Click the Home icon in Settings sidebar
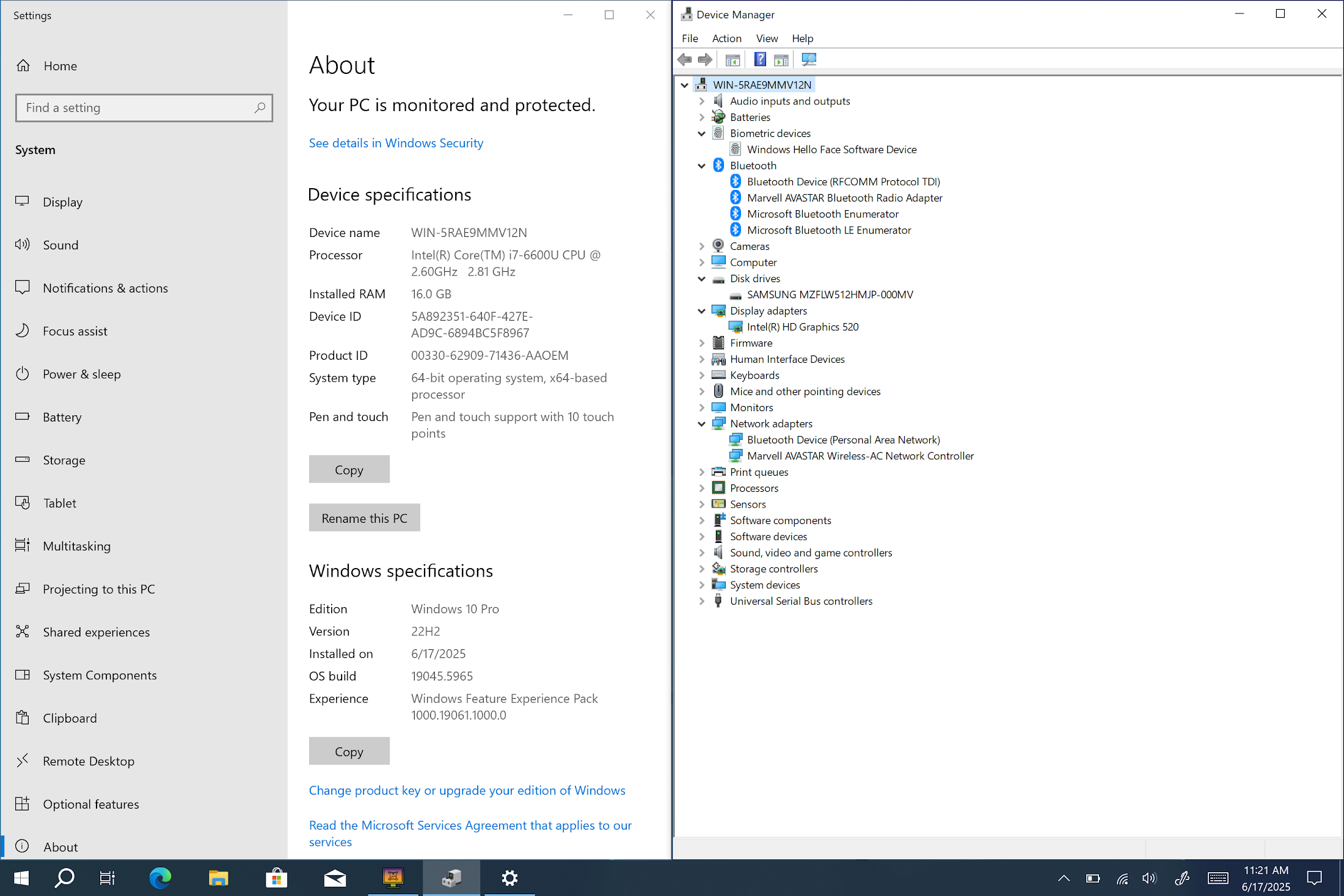 tap(23, 65)
